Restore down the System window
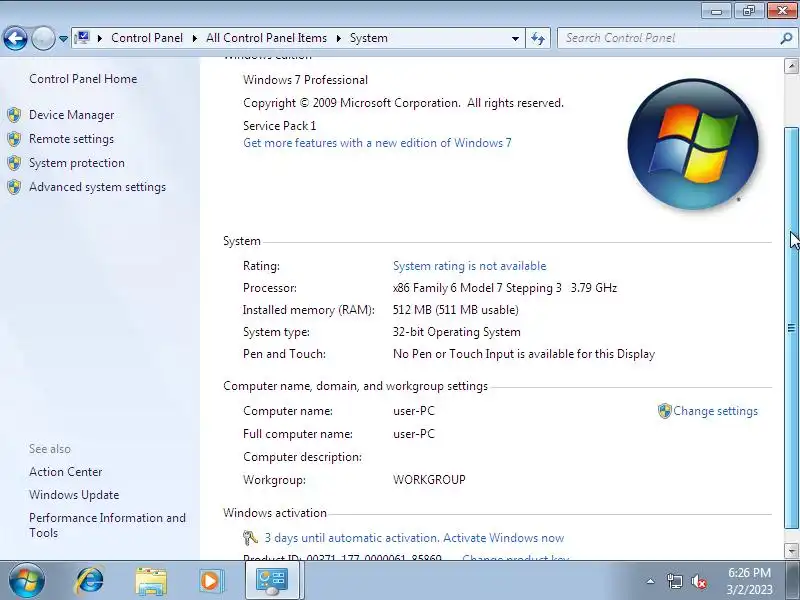 tap(748, 11)
